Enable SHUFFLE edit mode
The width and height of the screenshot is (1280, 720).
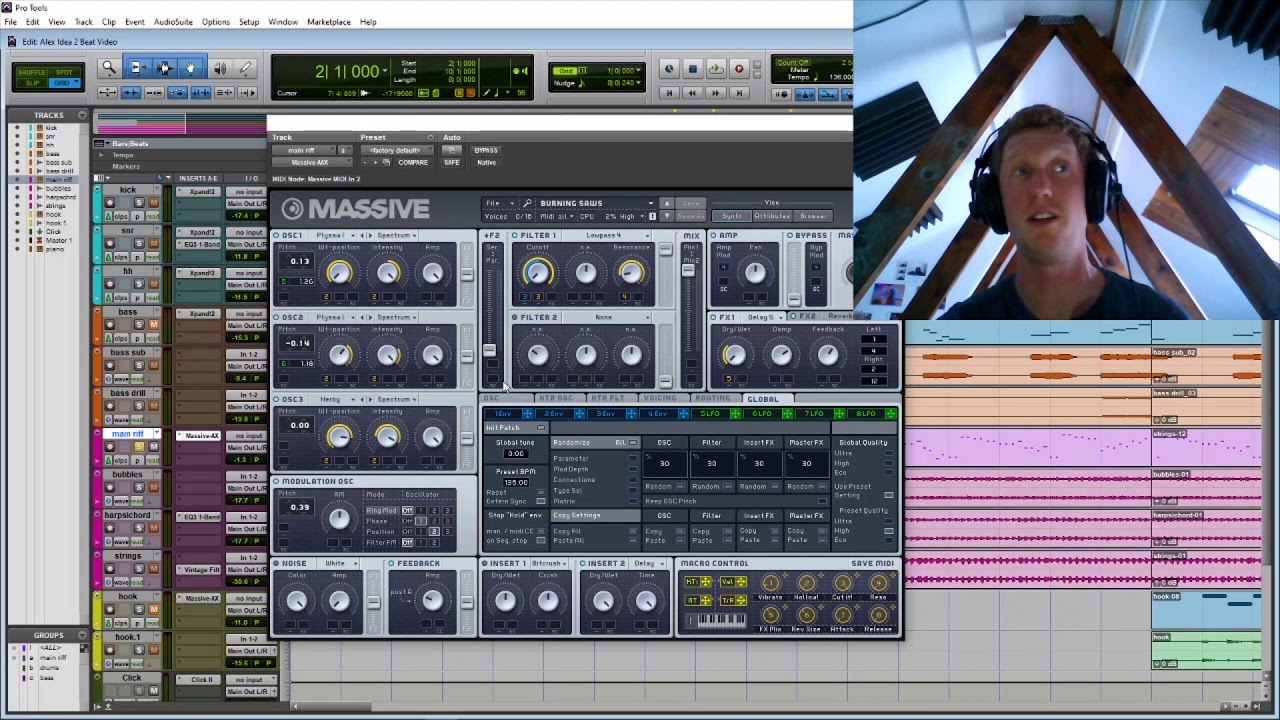tap(31, 72)
